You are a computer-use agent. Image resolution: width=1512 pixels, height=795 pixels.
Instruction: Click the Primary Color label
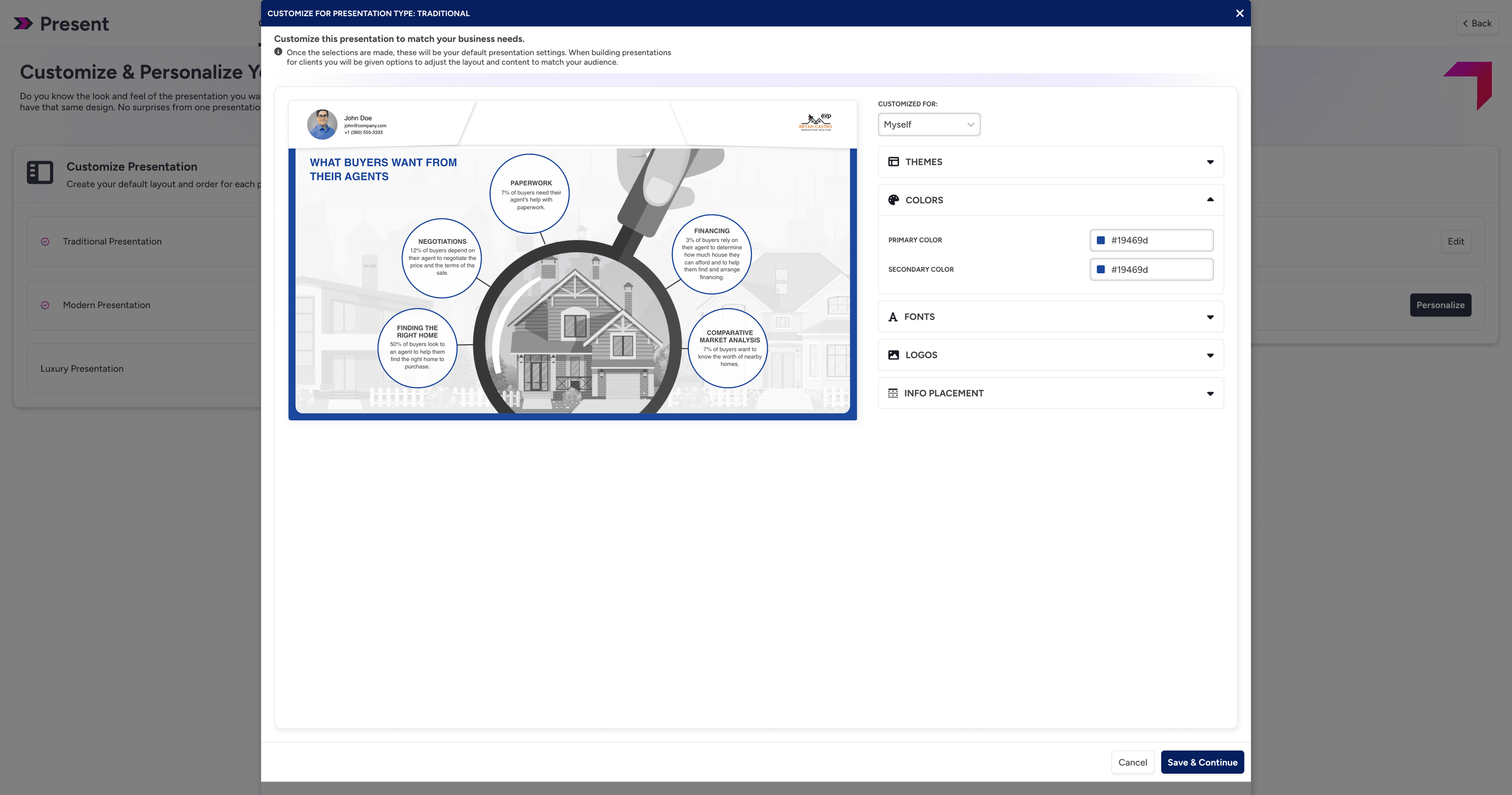[914, 240]
